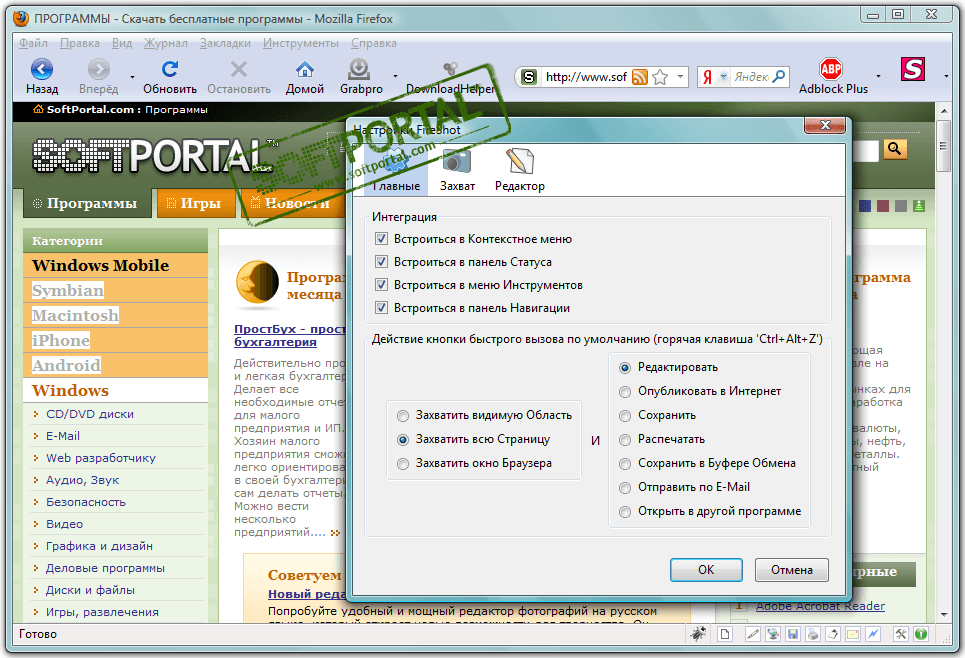The image size is (965, 658).
Task: Open the Закладки menu
Action: click(225, 43)
